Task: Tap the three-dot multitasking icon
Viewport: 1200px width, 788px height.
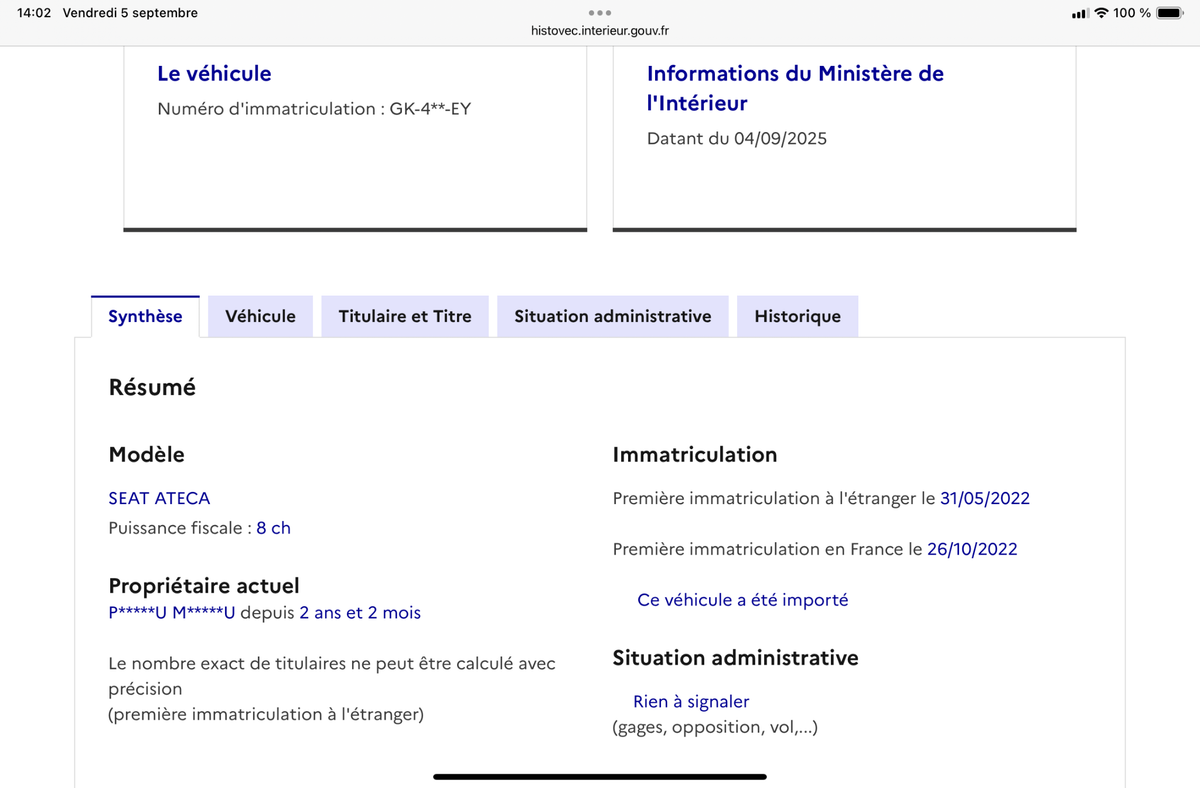Action: (x=600, y=13)
